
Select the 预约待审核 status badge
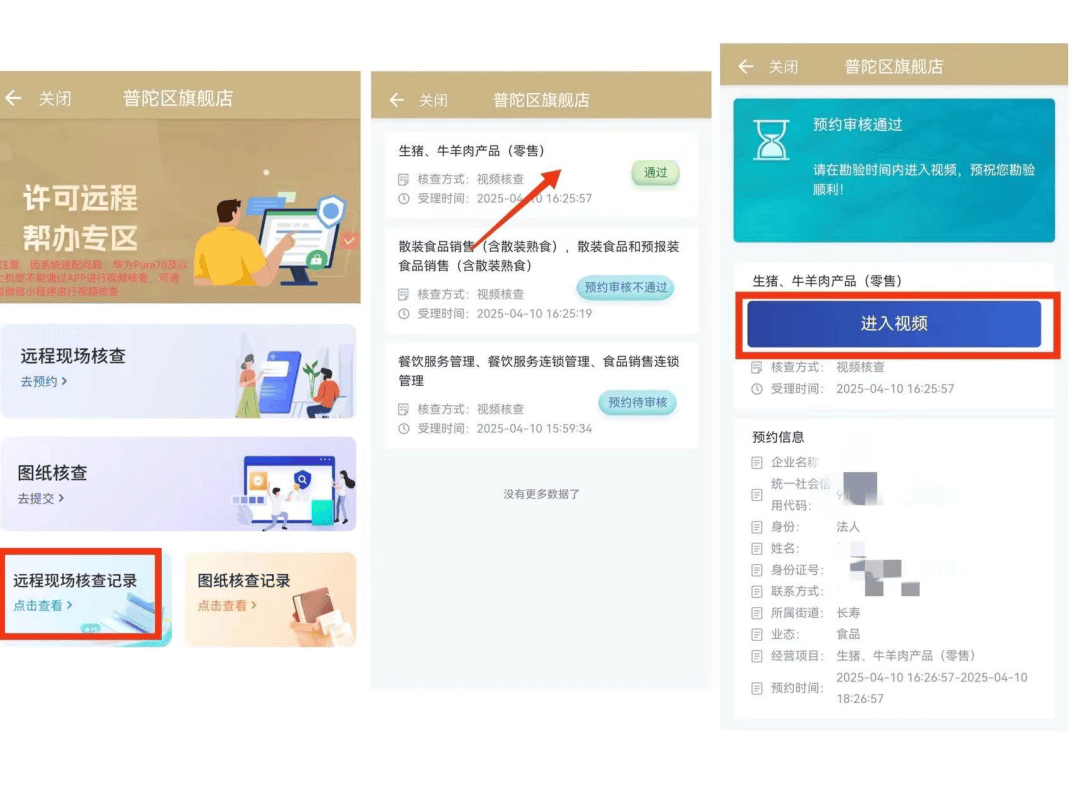point(637,403)
